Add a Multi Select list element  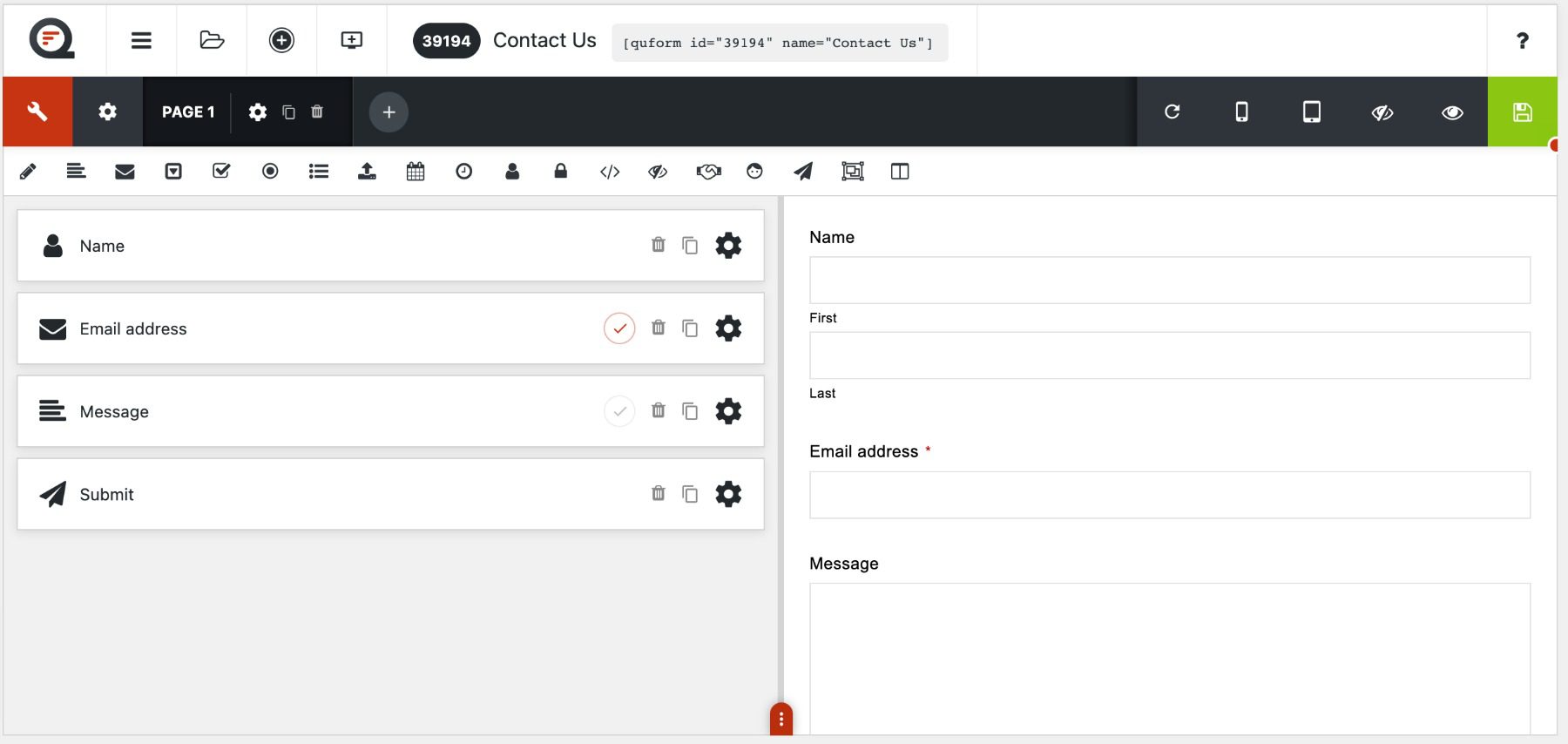(319, 172)
